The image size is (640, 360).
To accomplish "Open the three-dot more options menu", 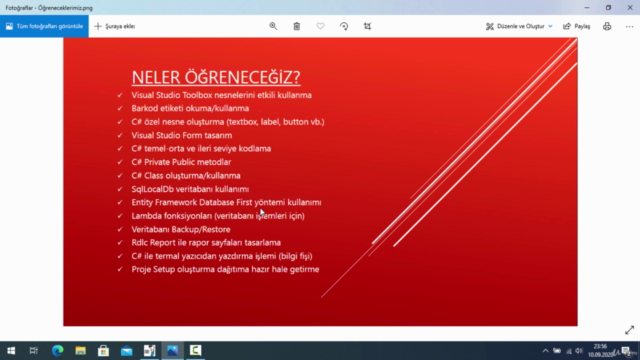I will click(629, 26).
